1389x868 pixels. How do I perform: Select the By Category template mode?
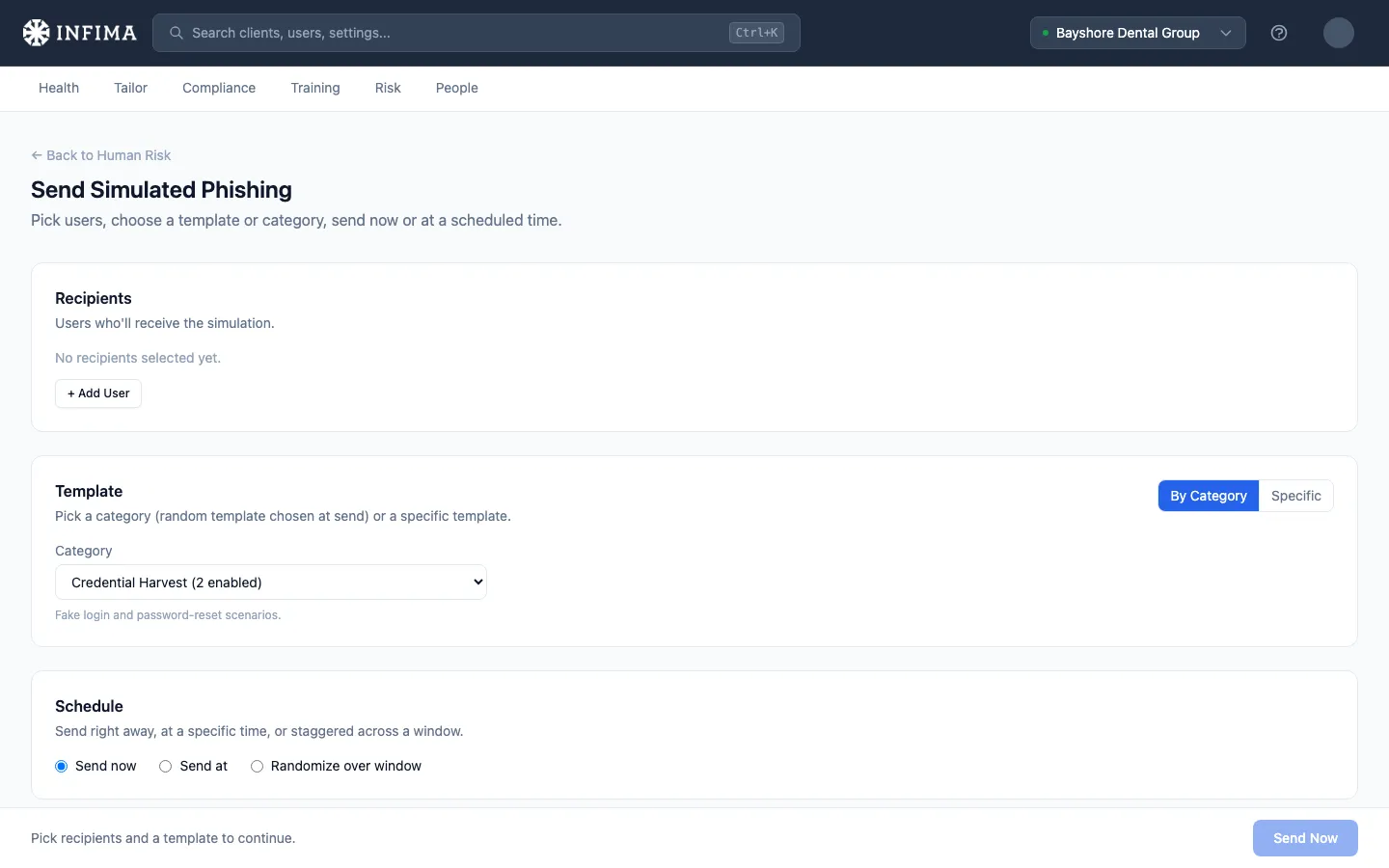click(1209, 496)
